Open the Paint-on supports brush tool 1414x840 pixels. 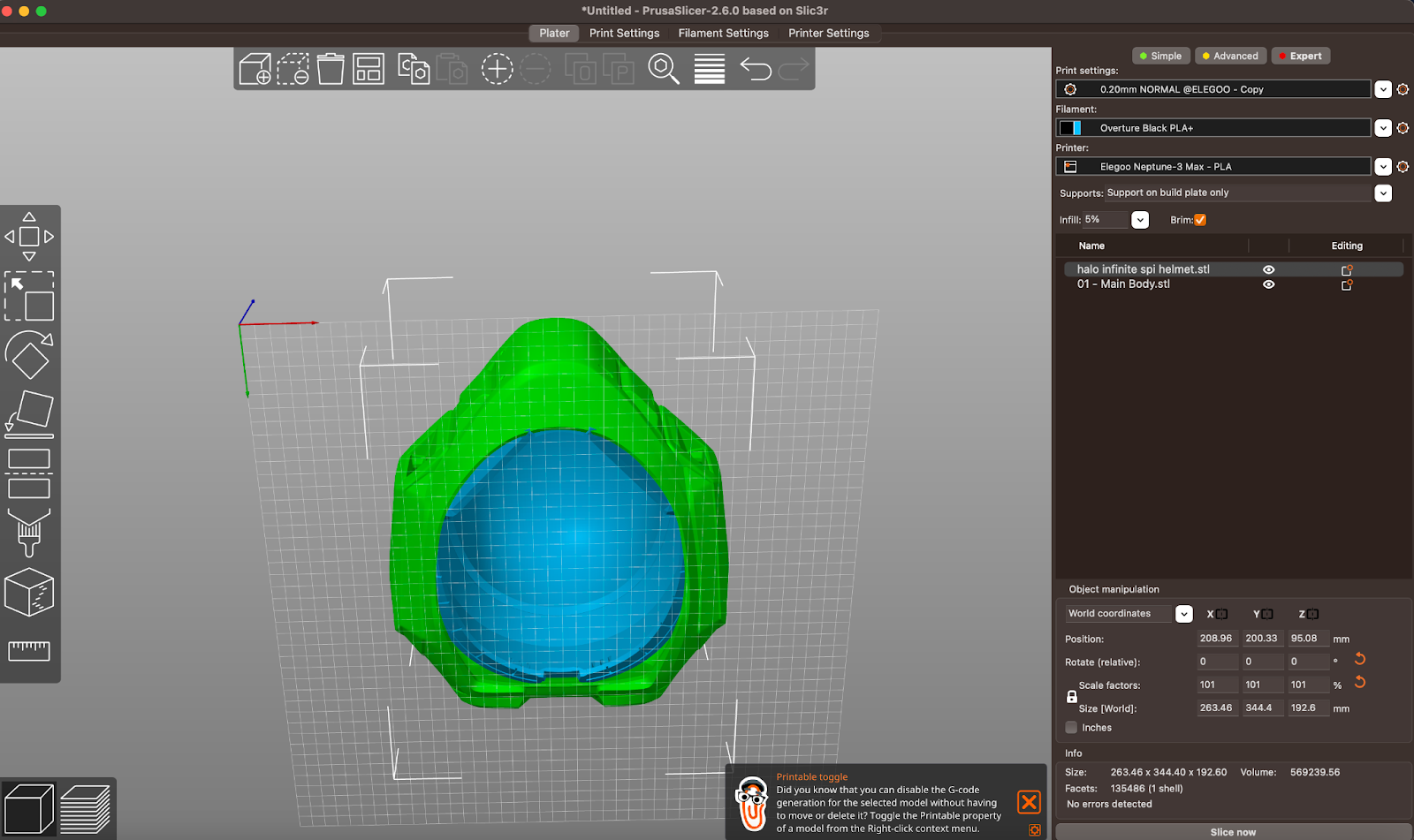[29, 533]
